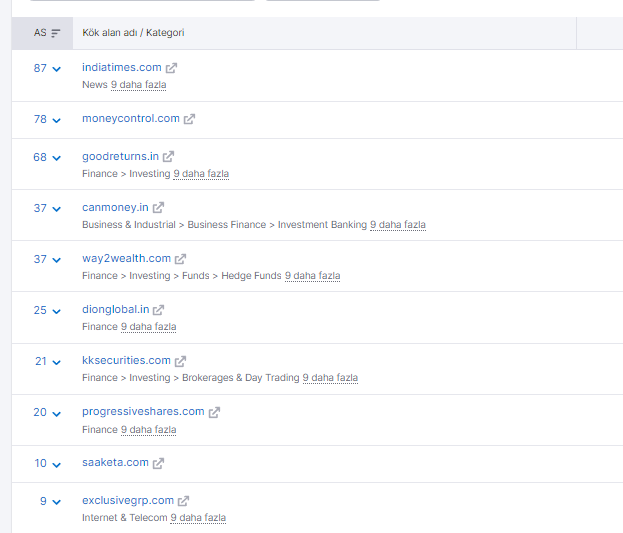Expand the AS 20 row chevron
Image resolution: width=623 pixels, height=533 pixels.
[56, 414]
